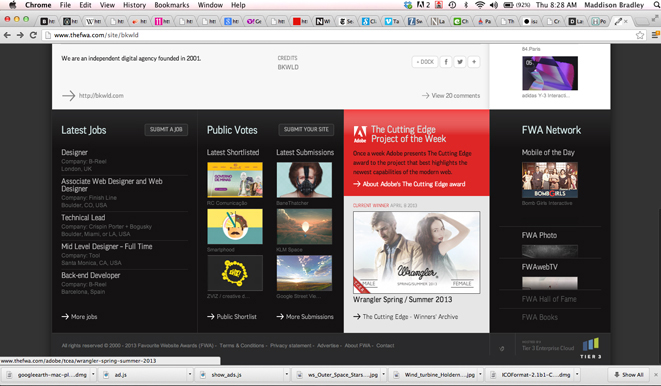The height and width of the screenshot is (386, 661).
Task: Open Technical Lead job listing
Action: click(x=83, y=217)
